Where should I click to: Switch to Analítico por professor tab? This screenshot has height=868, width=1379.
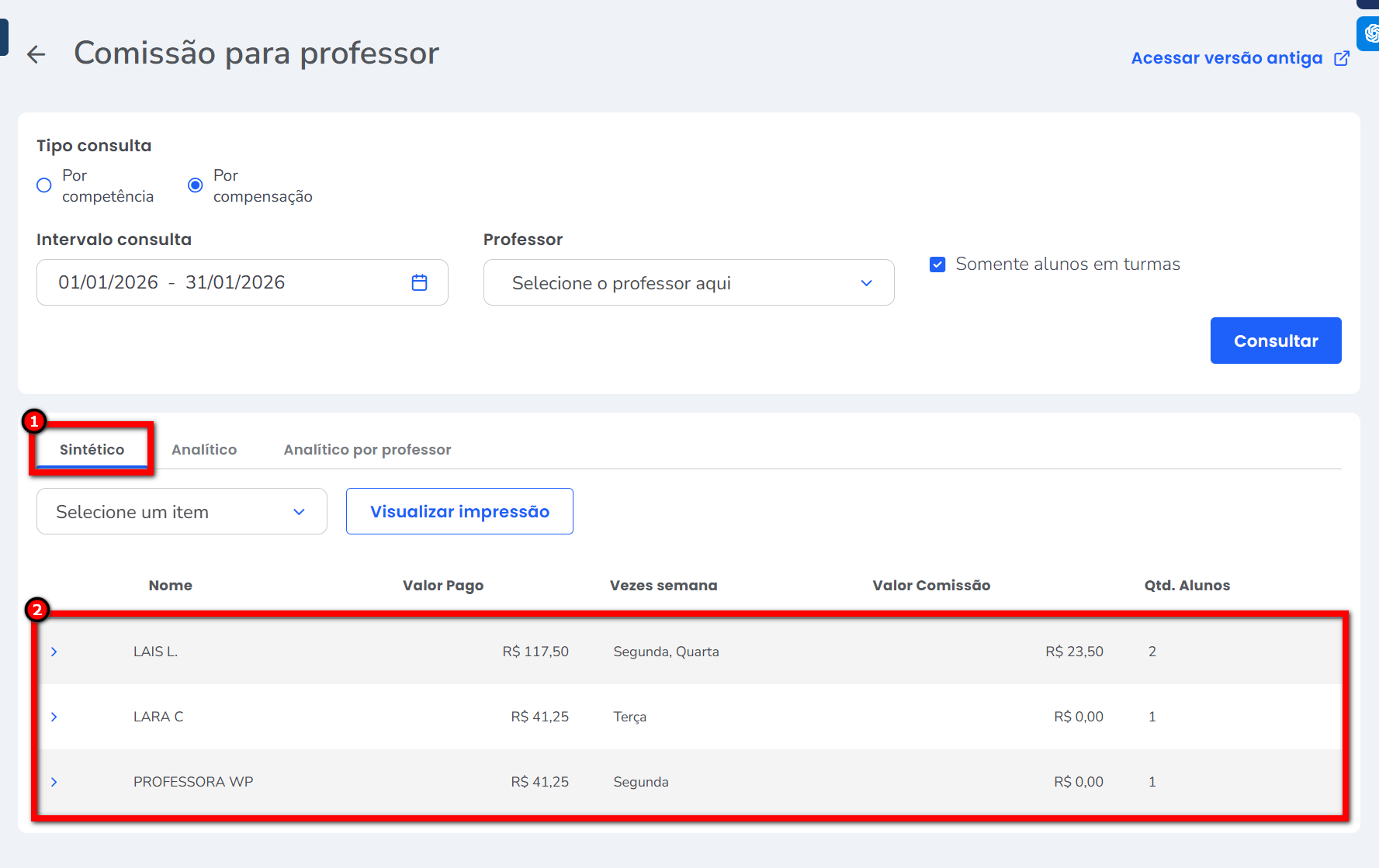pos(367,450)
